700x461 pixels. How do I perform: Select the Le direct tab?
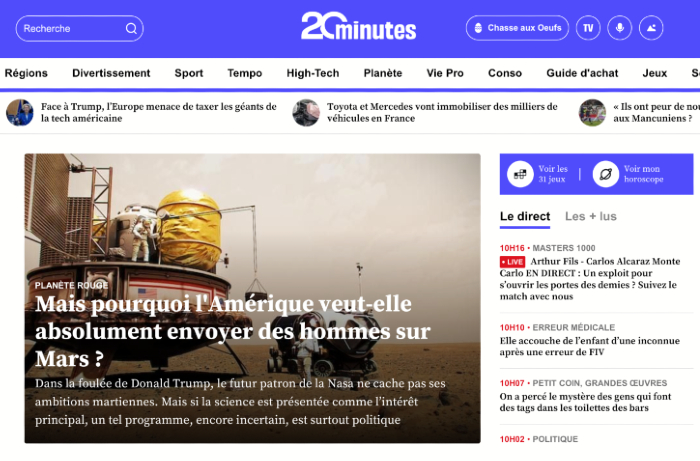[525, 216]
